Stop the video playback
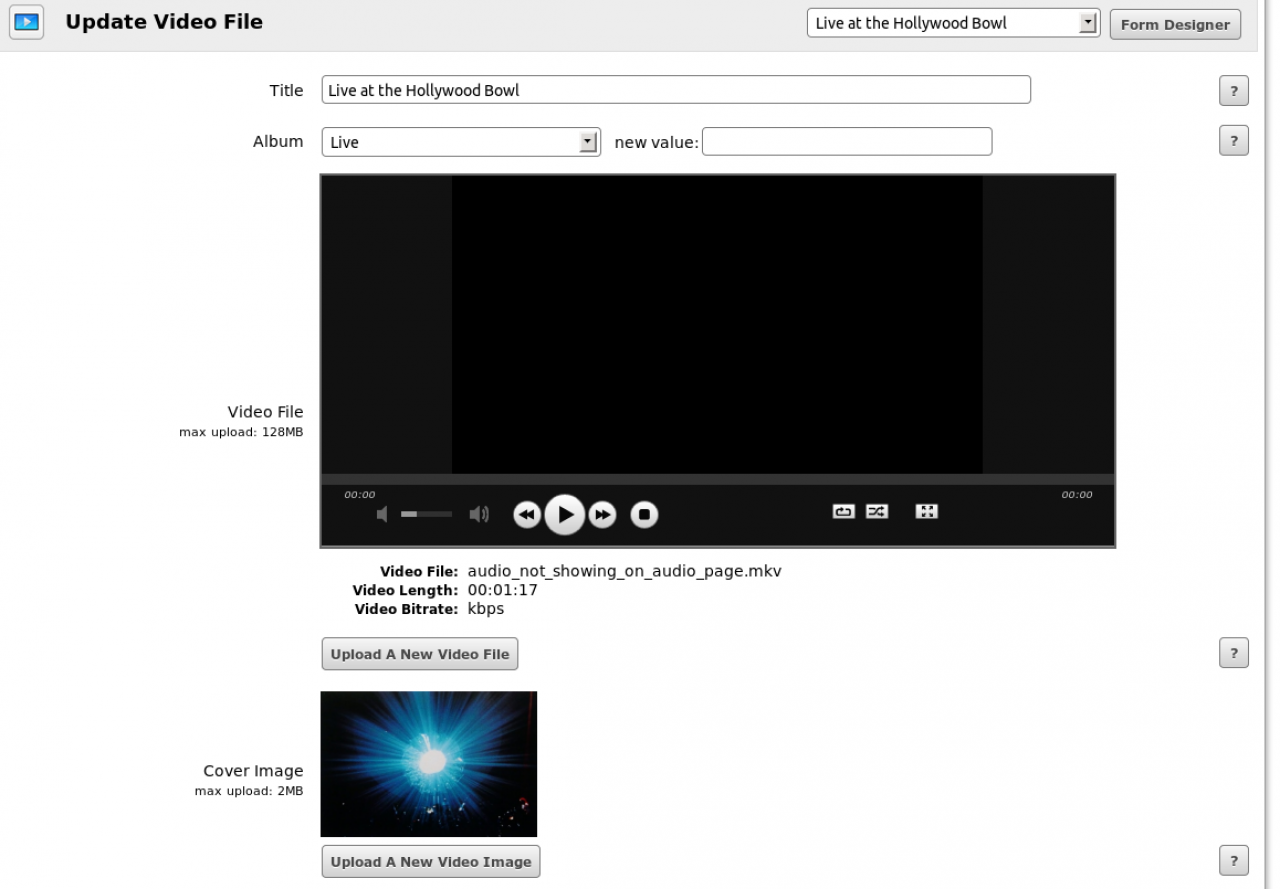The height and width of the screenshot is (889, 1280). pos(645,514)
